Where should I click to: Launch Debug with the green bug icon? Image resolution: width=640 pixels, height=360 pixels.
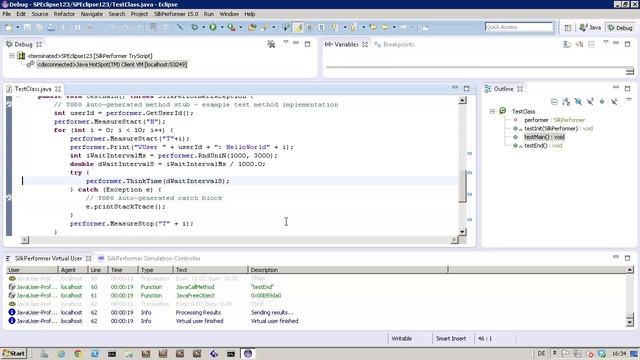[195, 27]
